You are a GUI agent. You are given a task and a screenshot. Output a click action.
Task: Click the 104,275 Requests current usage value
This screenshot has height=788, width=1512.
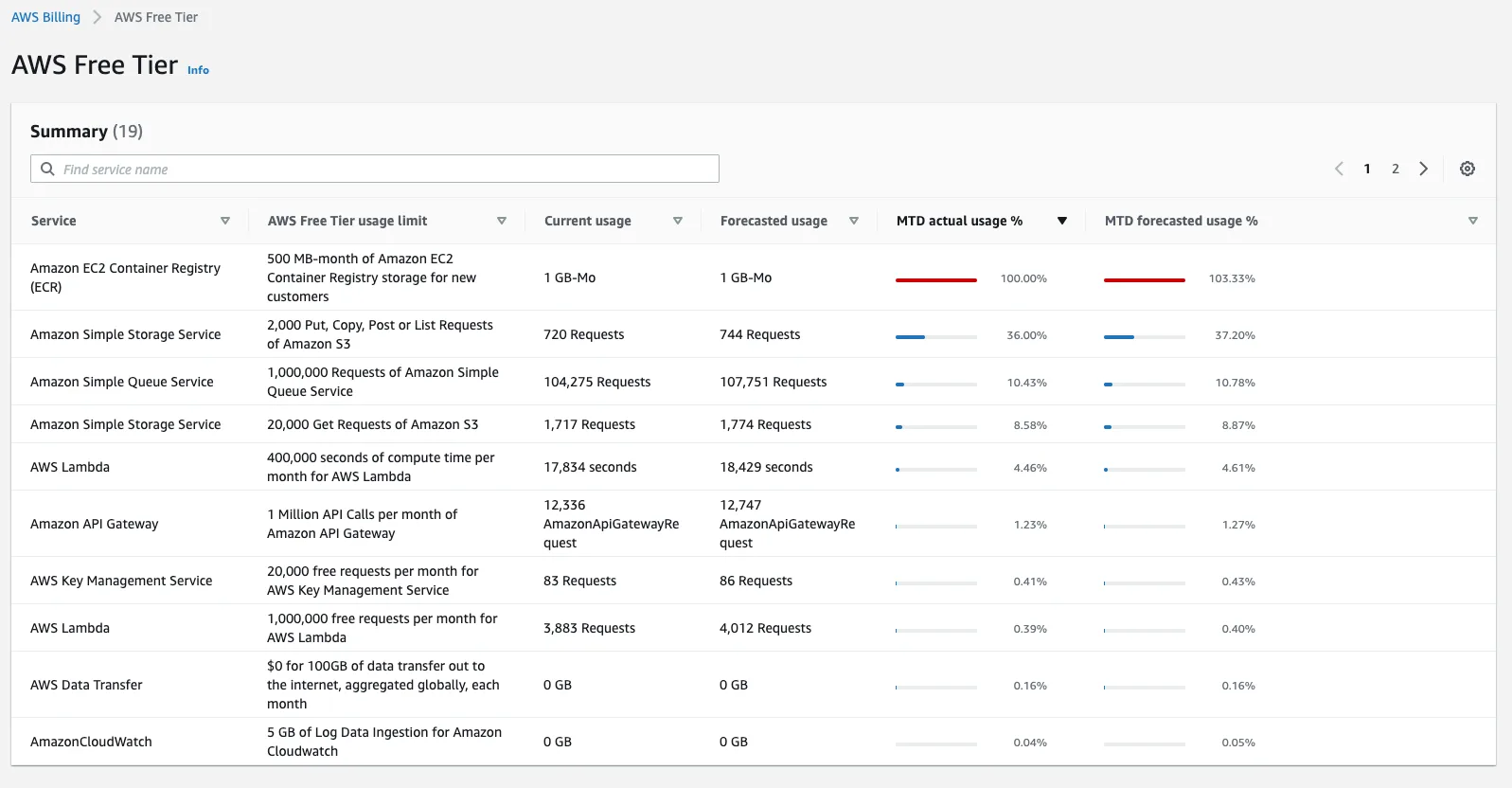click(x=597, y=382)
